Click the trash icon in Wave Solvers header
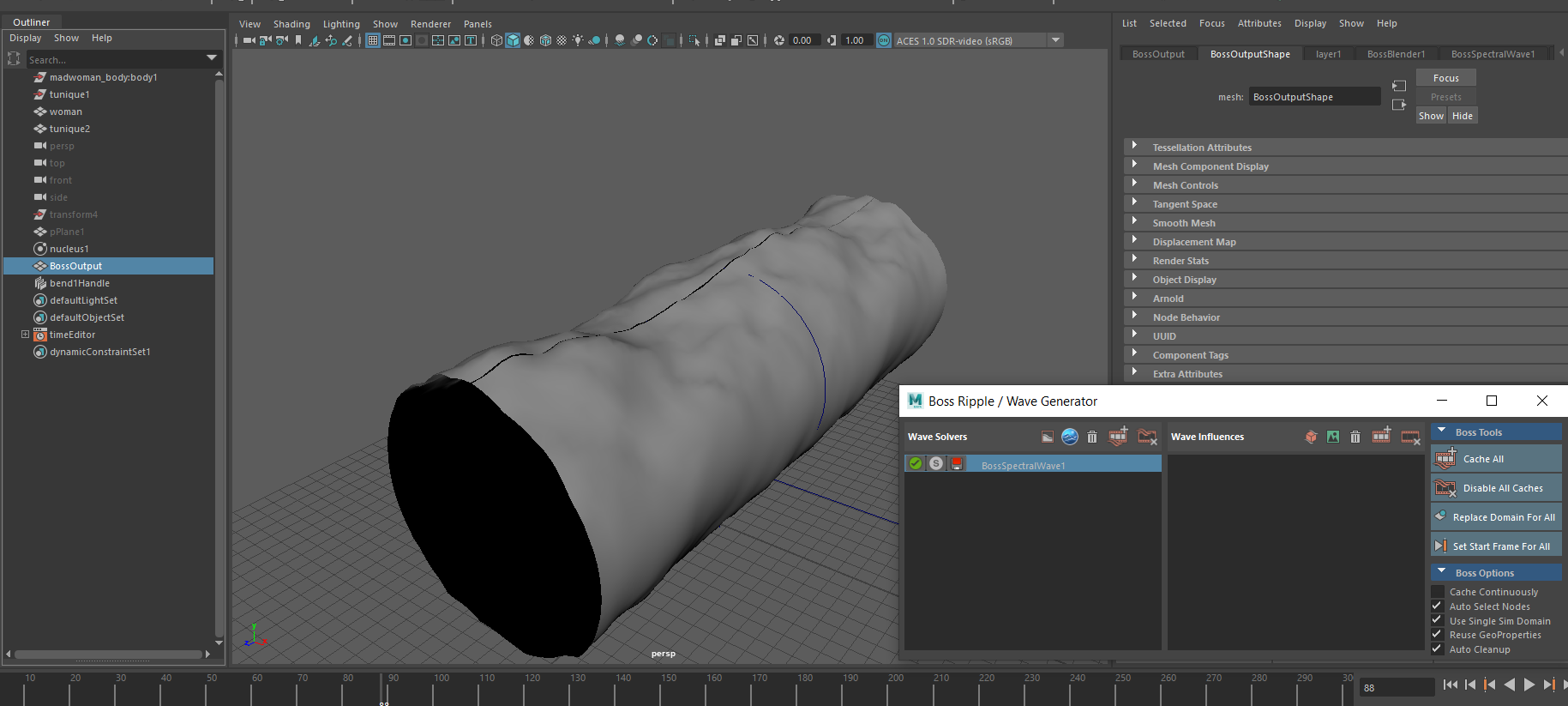This screenshot has width=1568, height=706. point(1092,437)
